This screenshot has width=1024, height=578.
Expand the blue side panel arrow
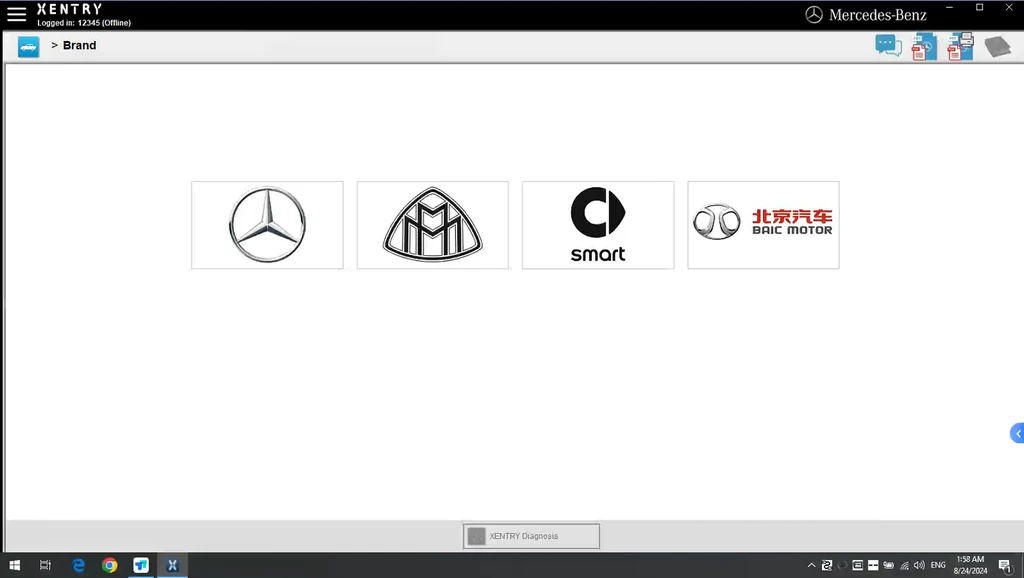[1017, 433]
